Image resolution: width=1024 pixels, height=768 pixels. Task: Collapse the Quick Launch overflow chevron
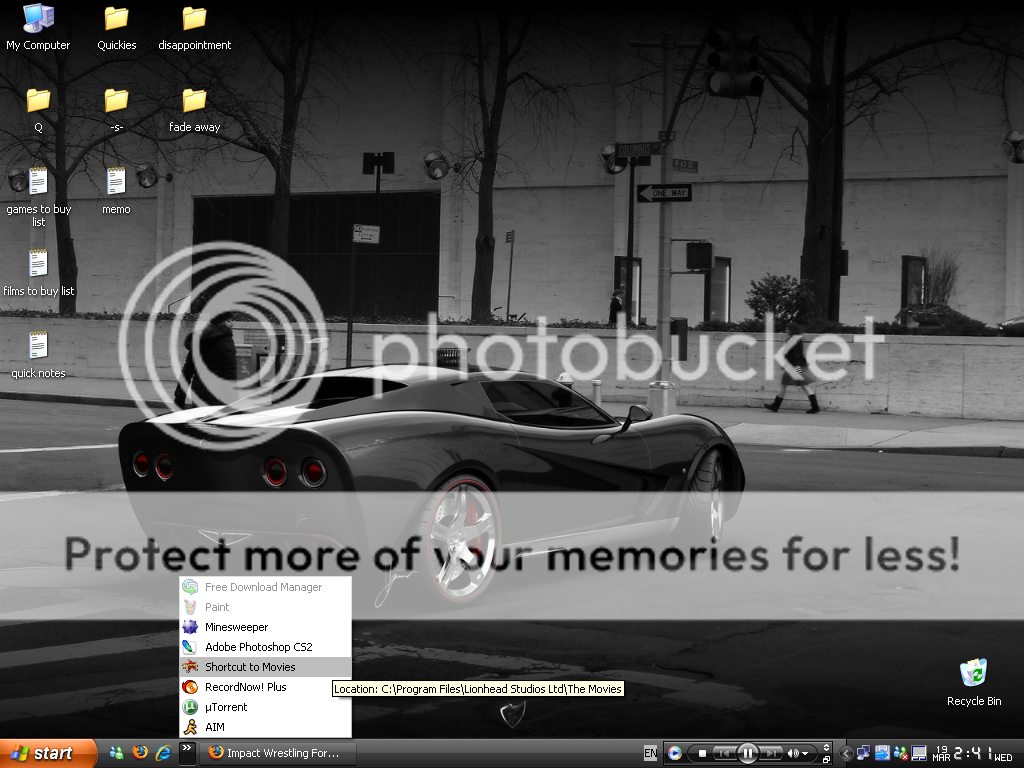186,748
